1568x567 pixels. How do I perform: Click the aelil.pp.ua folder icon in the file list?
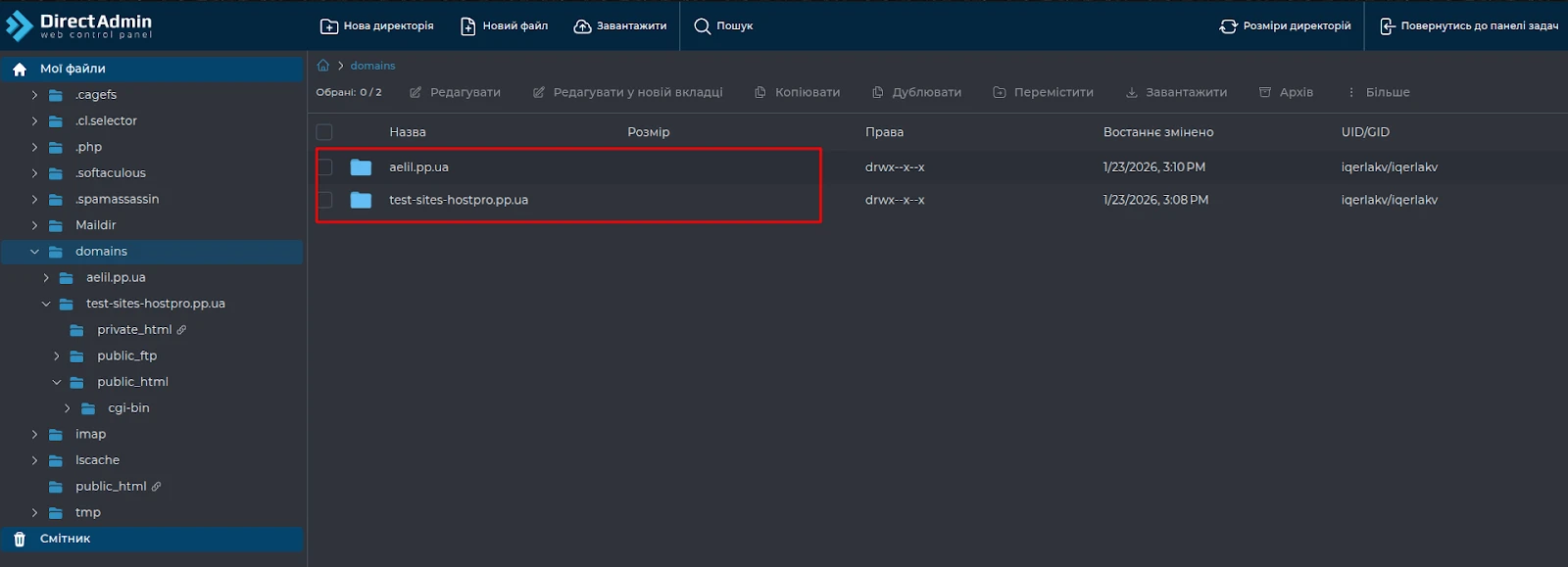361,167
